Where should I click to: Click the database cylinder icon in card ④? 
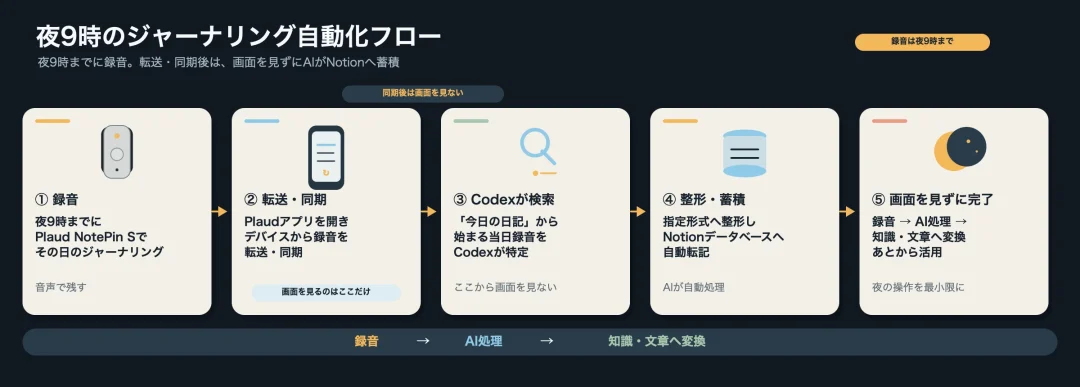coord(745,154)
